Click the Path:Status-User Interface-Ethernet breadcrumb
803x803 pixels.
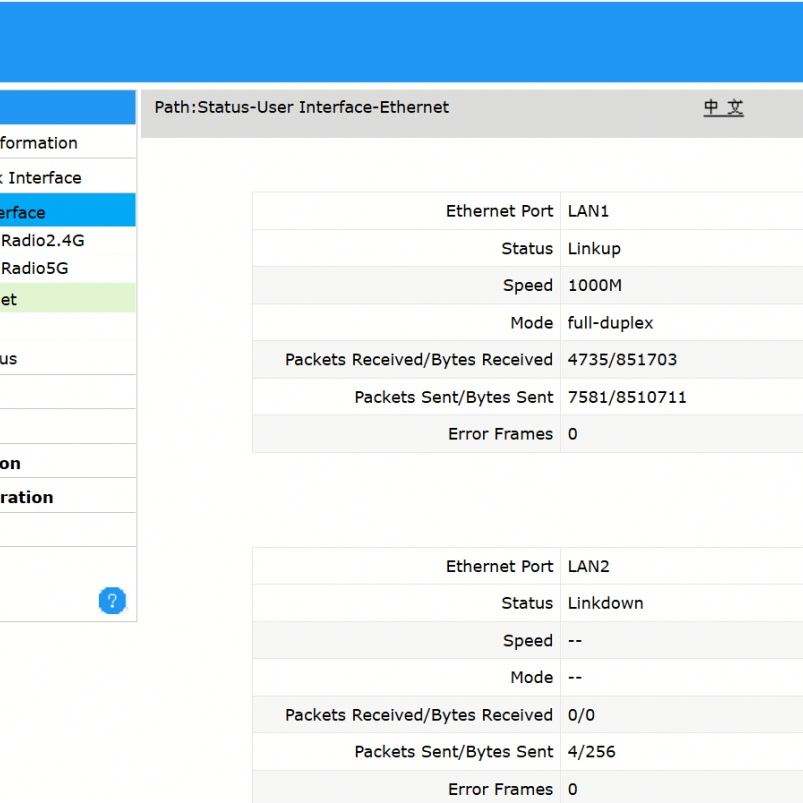click(302, 107)
